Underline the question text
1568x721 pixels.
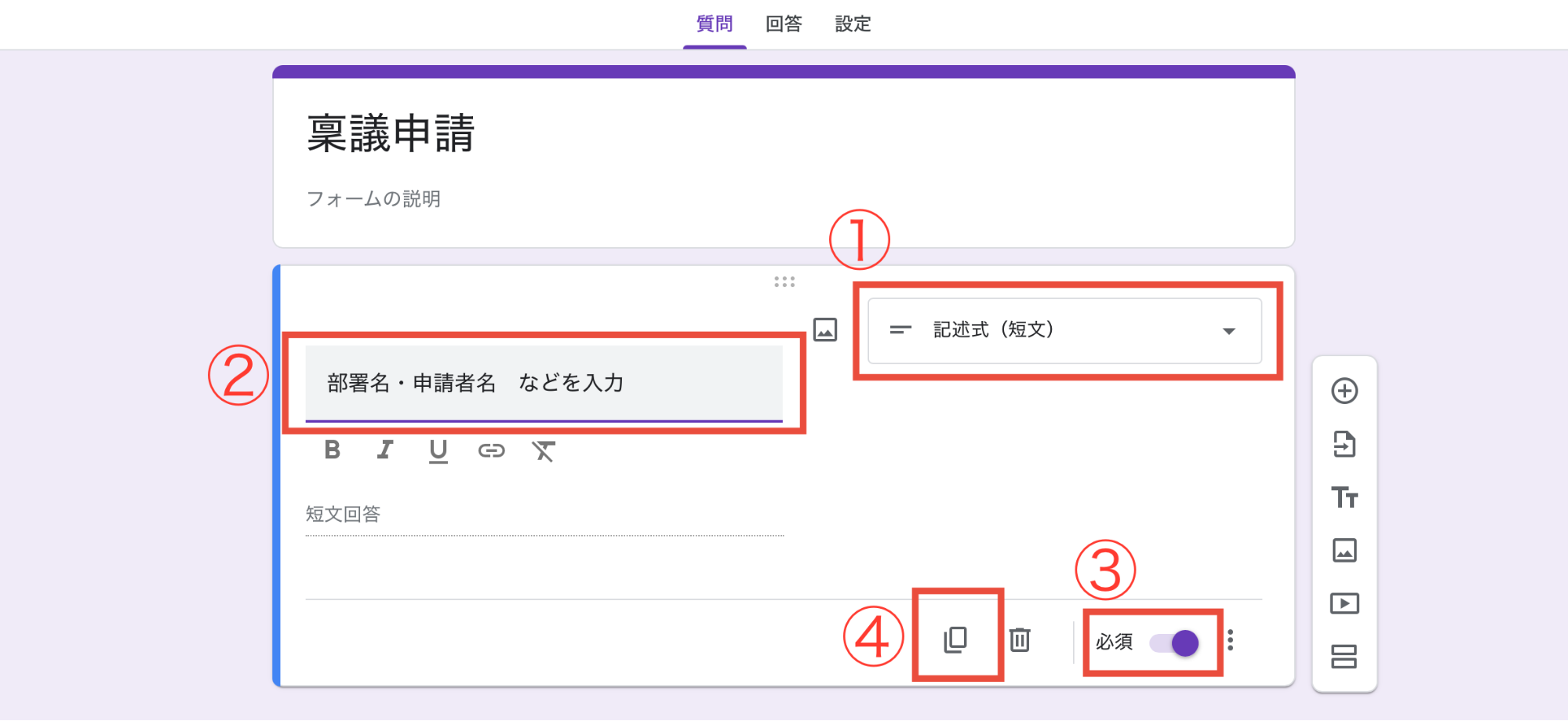pos(438,450)
